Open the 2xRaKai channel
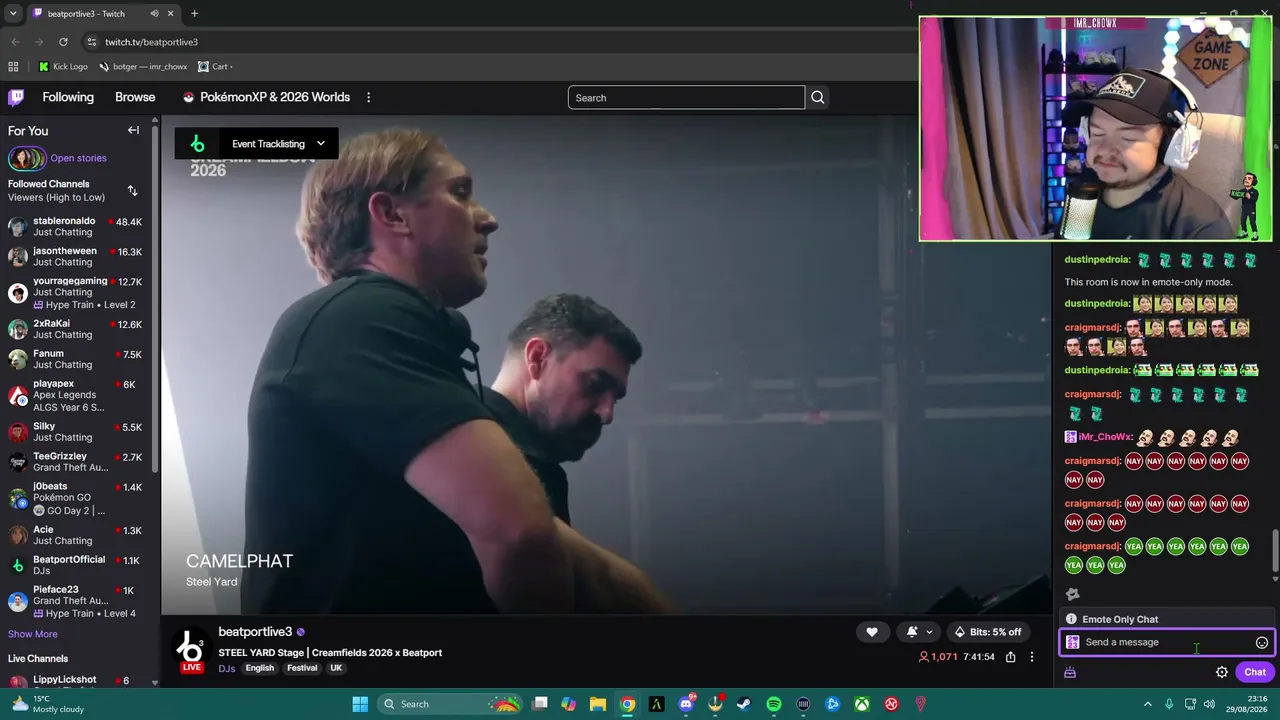The height and width of the screenshot is (720, 1280). coord(76,329)
